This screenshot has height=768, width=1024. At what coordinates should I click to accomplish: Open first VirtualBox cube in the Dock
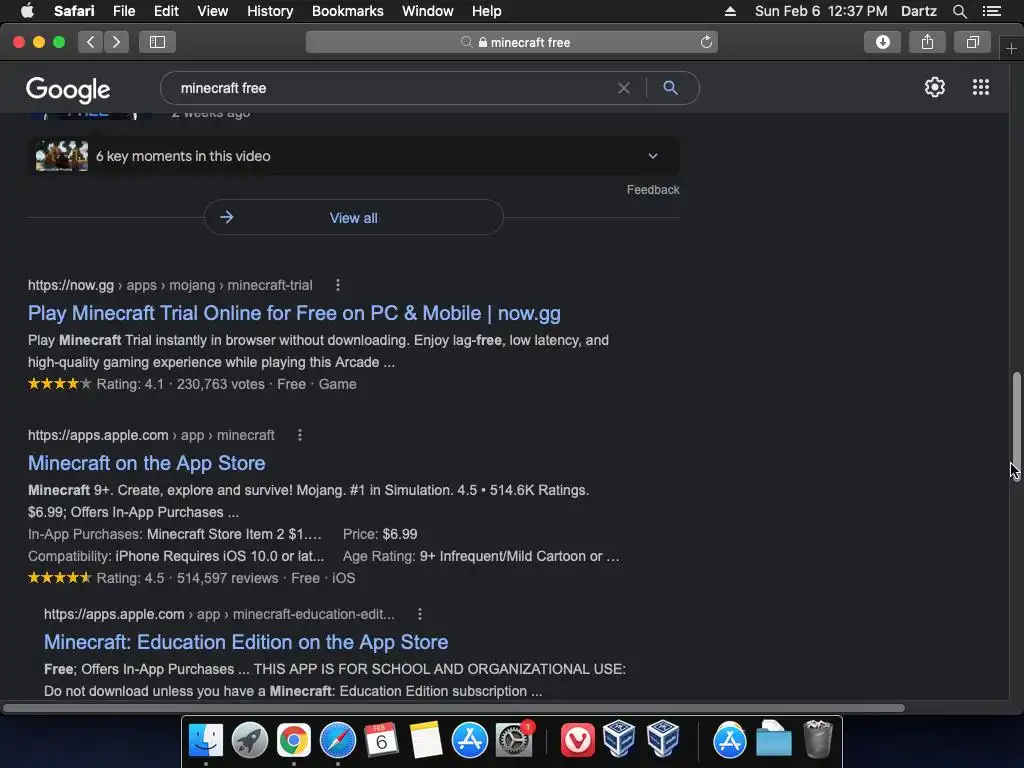tap(618, 741)
